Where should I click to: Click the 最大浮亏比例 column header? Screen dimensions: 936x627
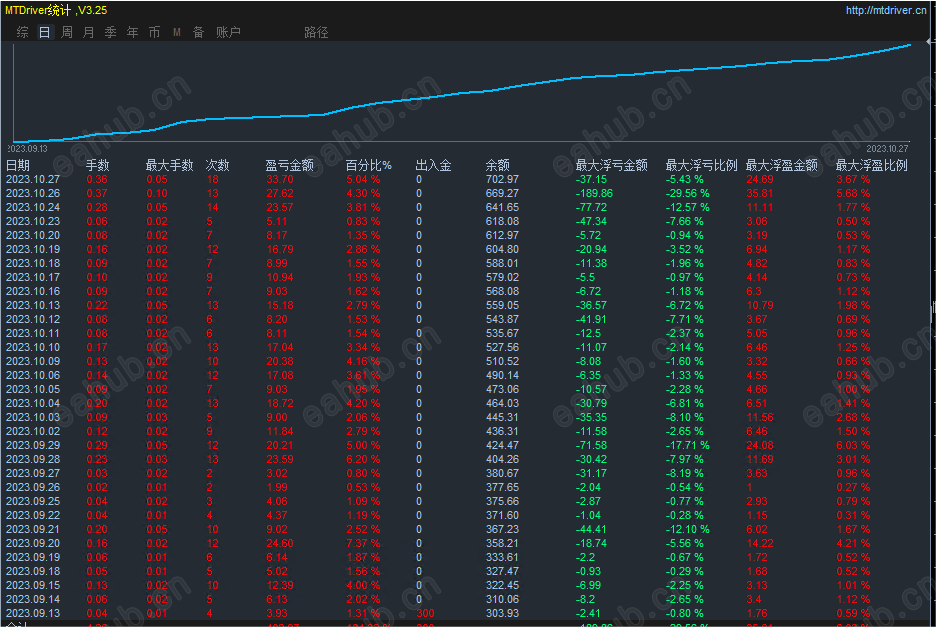pyautogui.click(x=701, y=165)
